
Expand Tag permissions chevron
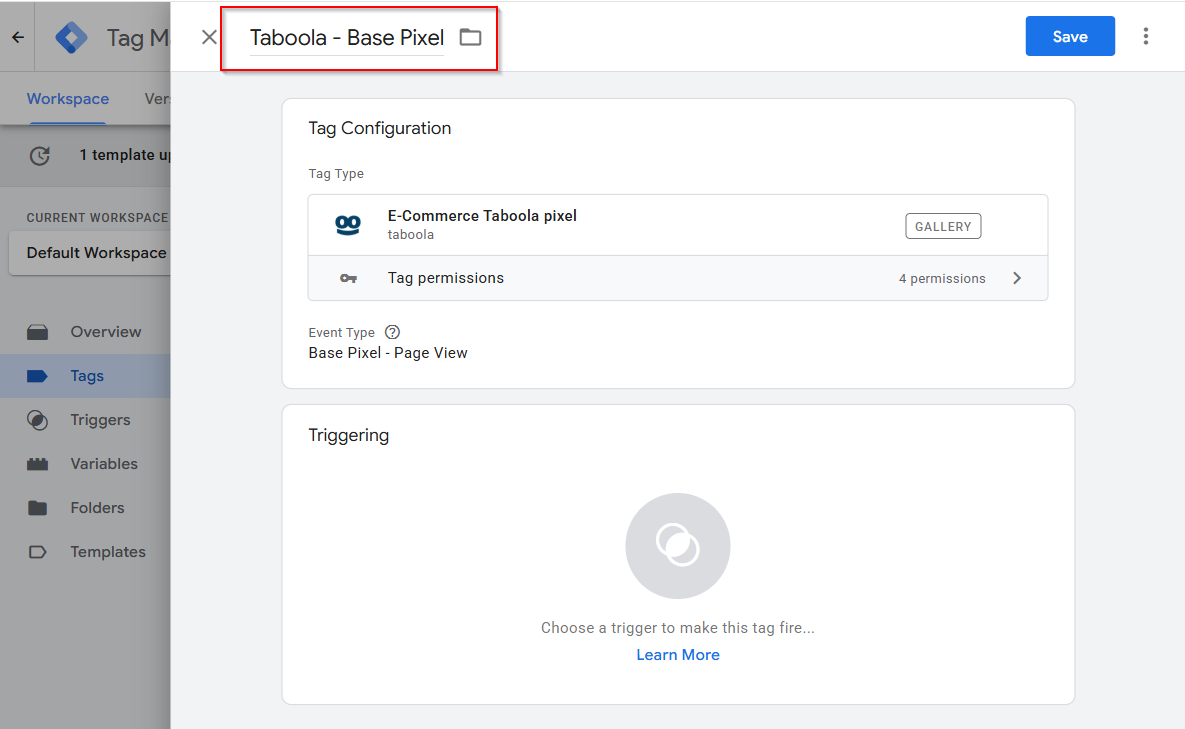(1017, 278)
